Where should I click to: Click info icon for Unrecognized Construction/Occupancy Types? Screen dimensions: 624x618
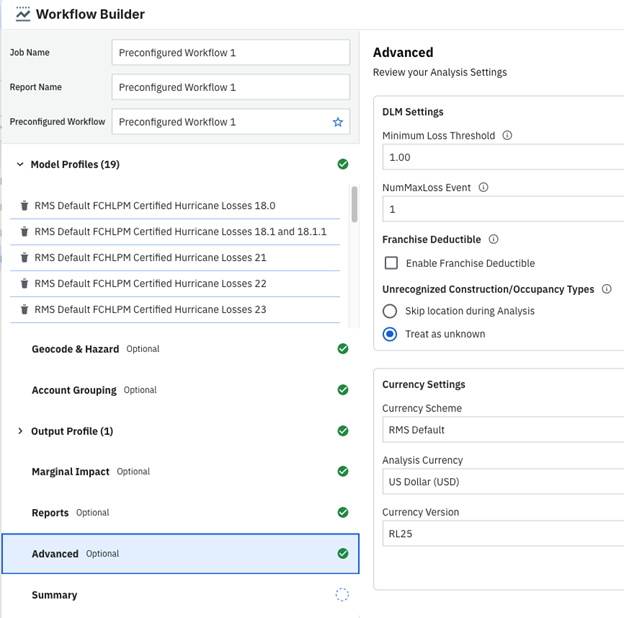tap(606, 289)
